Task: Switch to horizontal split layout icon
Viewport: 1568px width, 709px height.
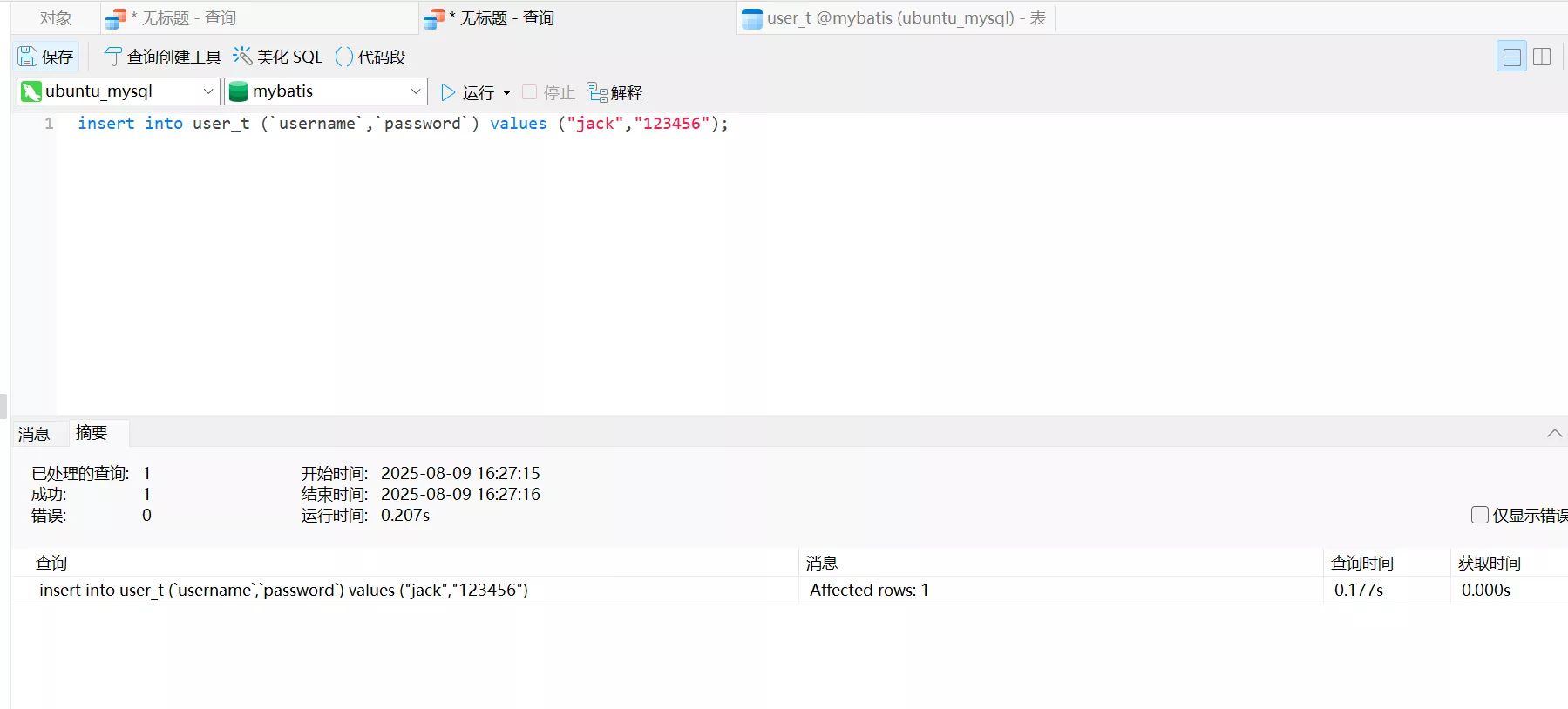Action: click(x=1511, y=57)
